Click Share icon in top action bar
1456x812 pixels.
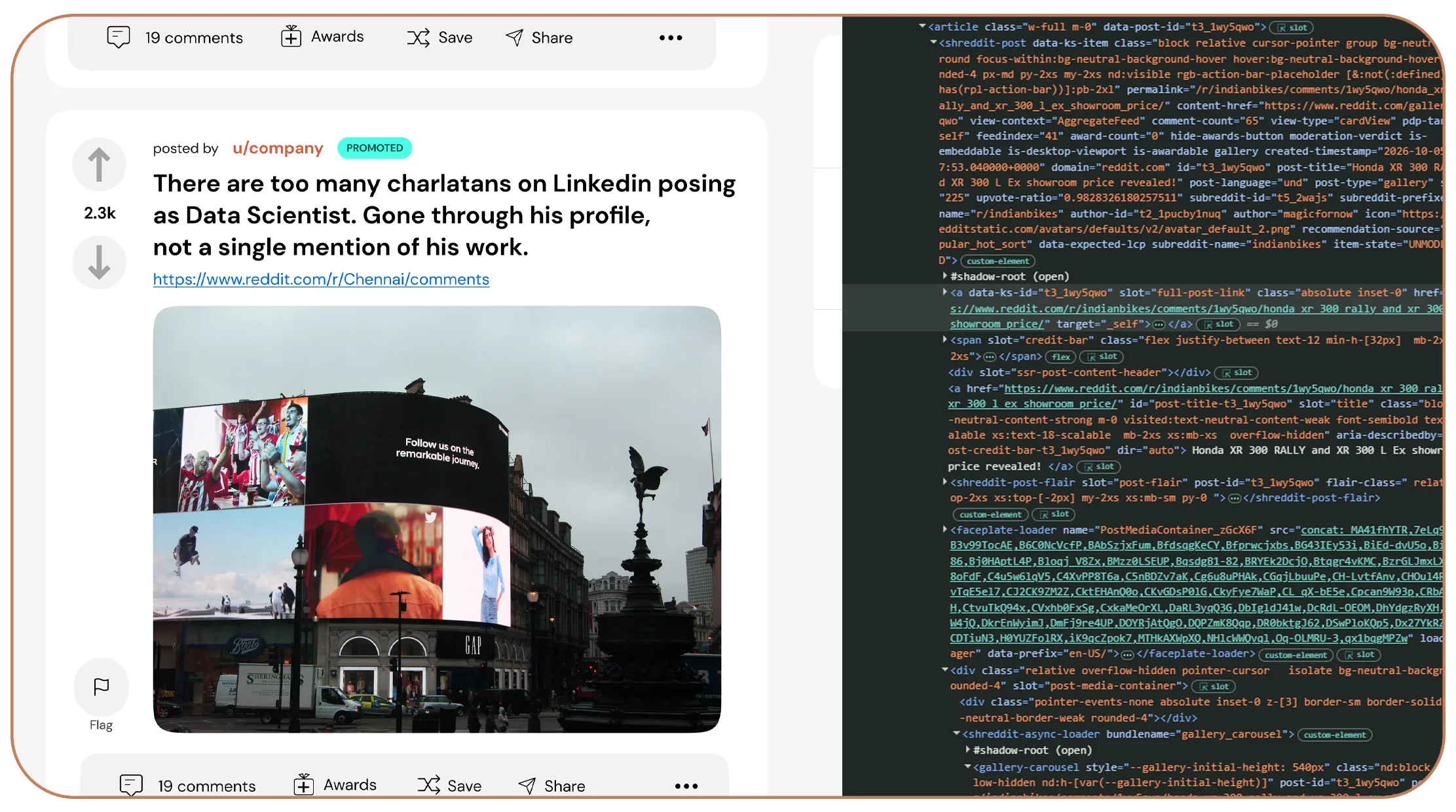click(515, 37)
